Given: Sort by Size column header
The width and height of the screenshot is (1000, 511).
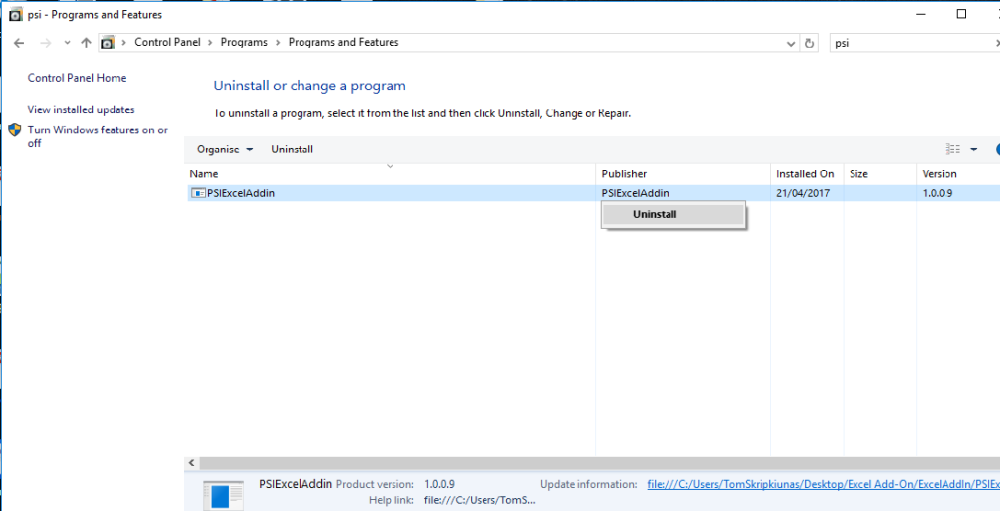Looking at the screenshot, I should click(x=881, y=174).
